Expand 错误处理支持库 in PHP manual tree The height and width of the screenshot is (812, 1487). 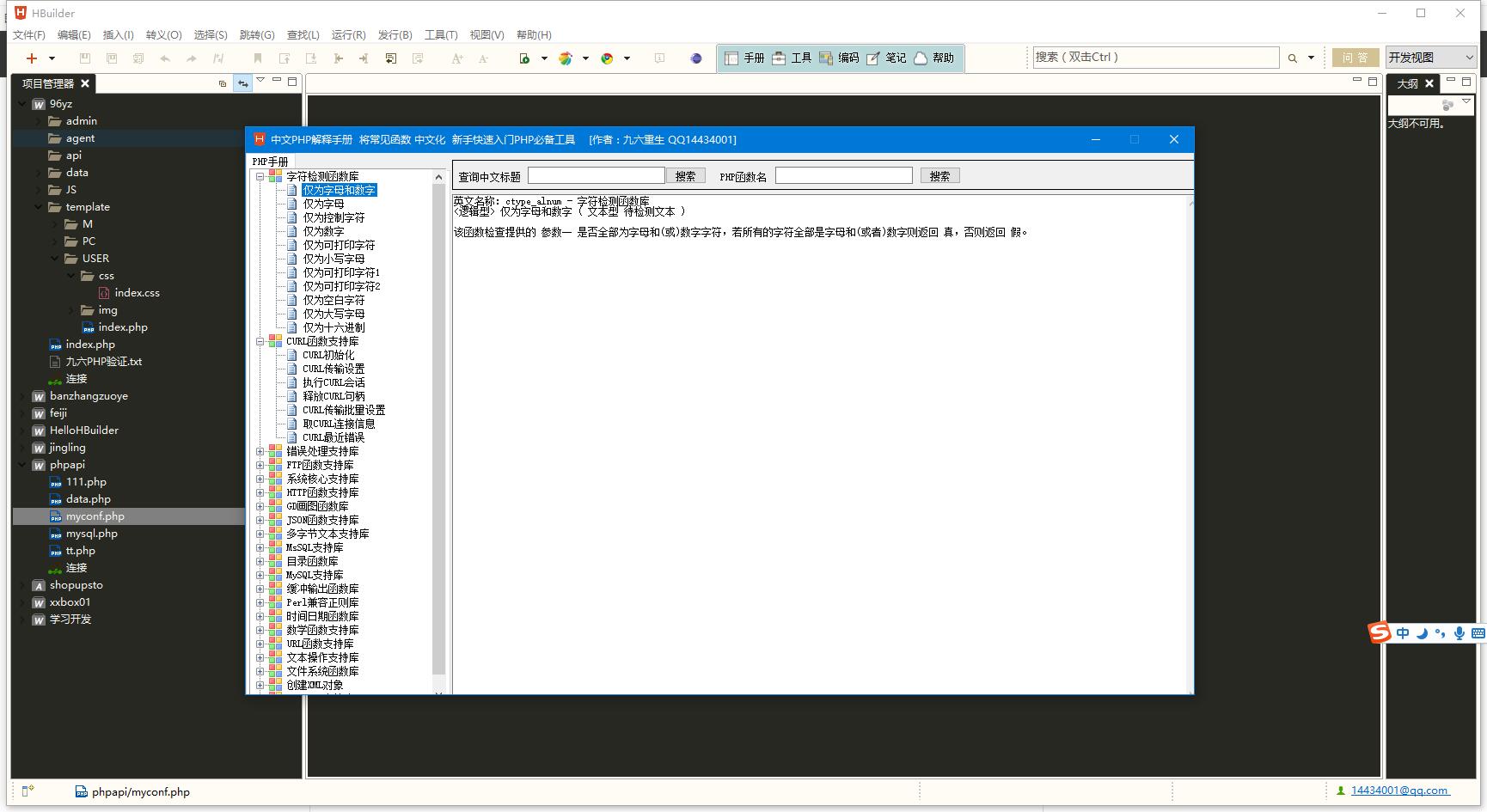(x=260, y=451)
